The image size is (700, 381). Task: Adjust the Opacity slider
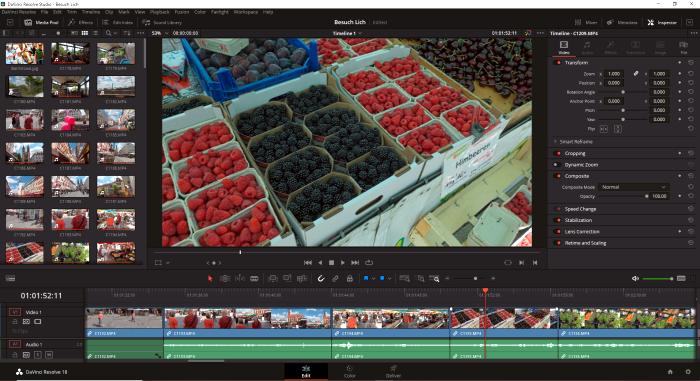point(622,196)
